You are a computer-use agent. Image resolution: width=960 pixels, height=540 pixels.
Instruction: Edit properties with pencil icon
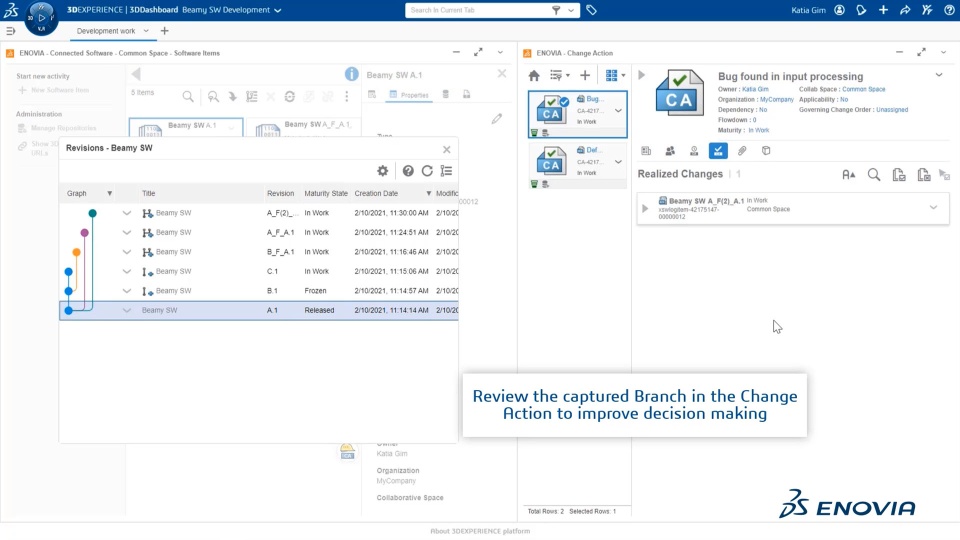click(x=497, y=119)
